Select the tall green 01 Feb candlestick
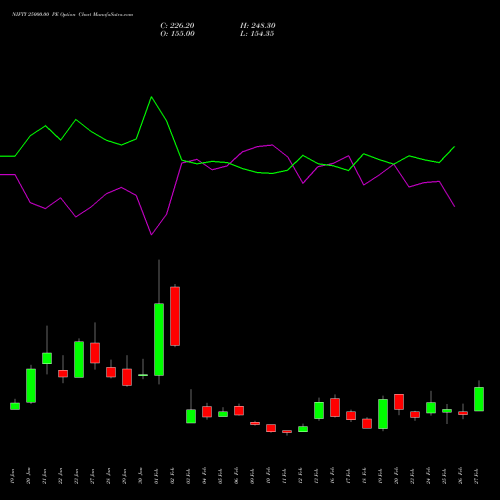 (159, 339)
